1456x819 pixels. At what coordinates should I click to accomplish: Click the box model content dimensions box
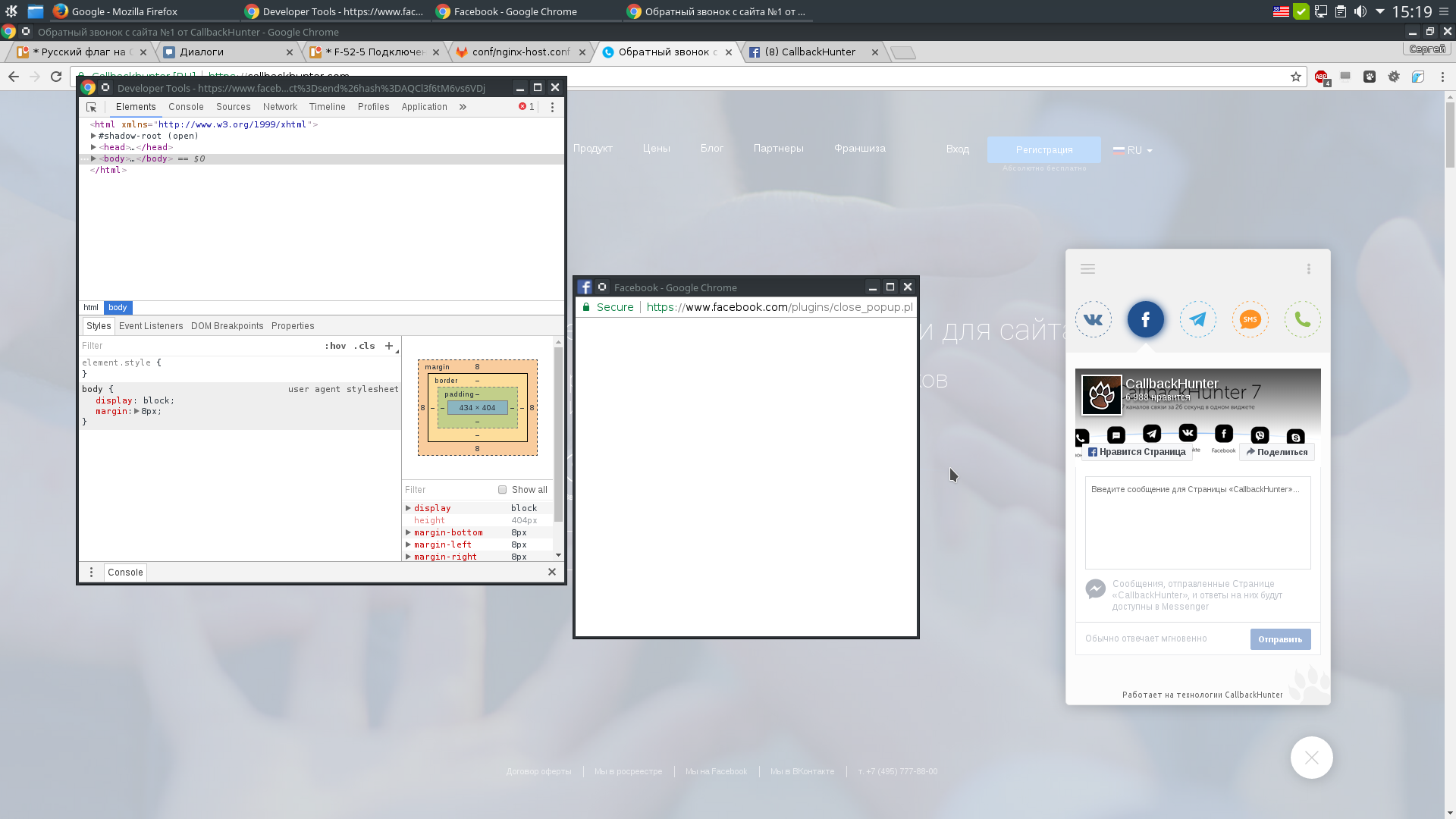477,408
